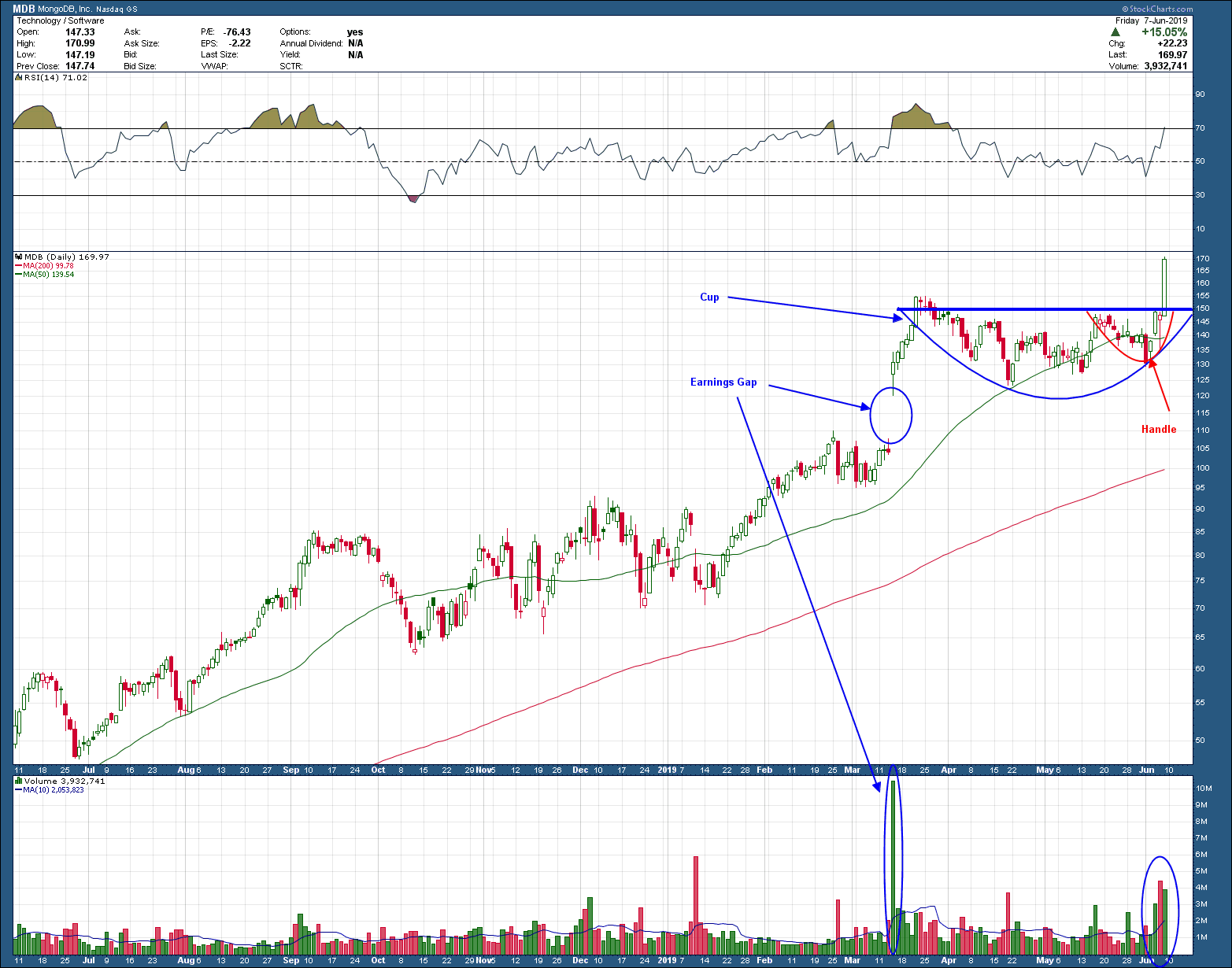Click the Low value 147.19

click(x=80, y=55)
